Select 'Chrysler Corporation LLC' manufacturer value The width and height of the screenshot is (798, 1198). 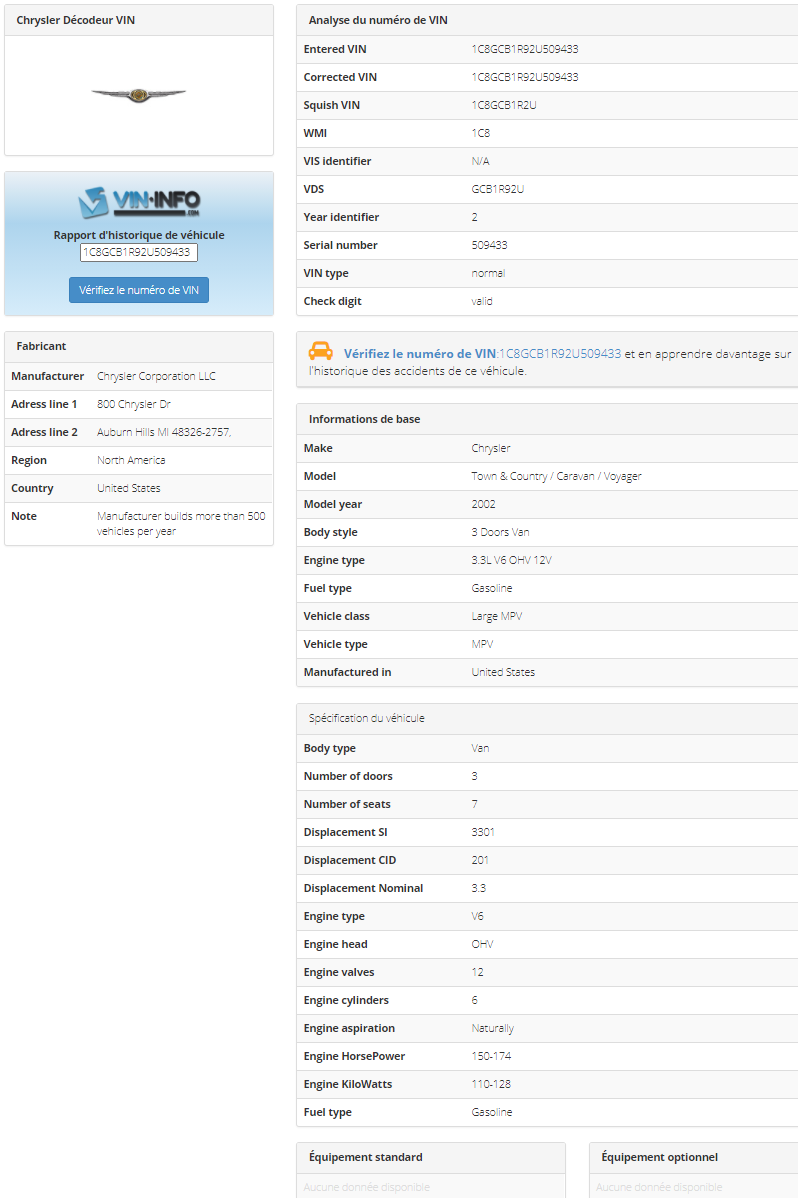[156, 376]
